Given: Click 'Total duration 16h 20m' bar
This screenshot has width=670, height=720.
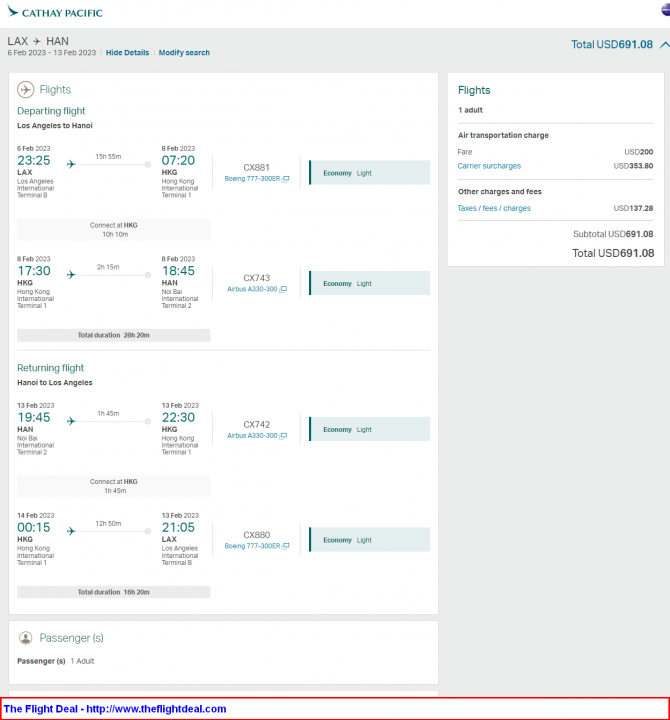Looking at the screenshot, I should coord(113,592).
